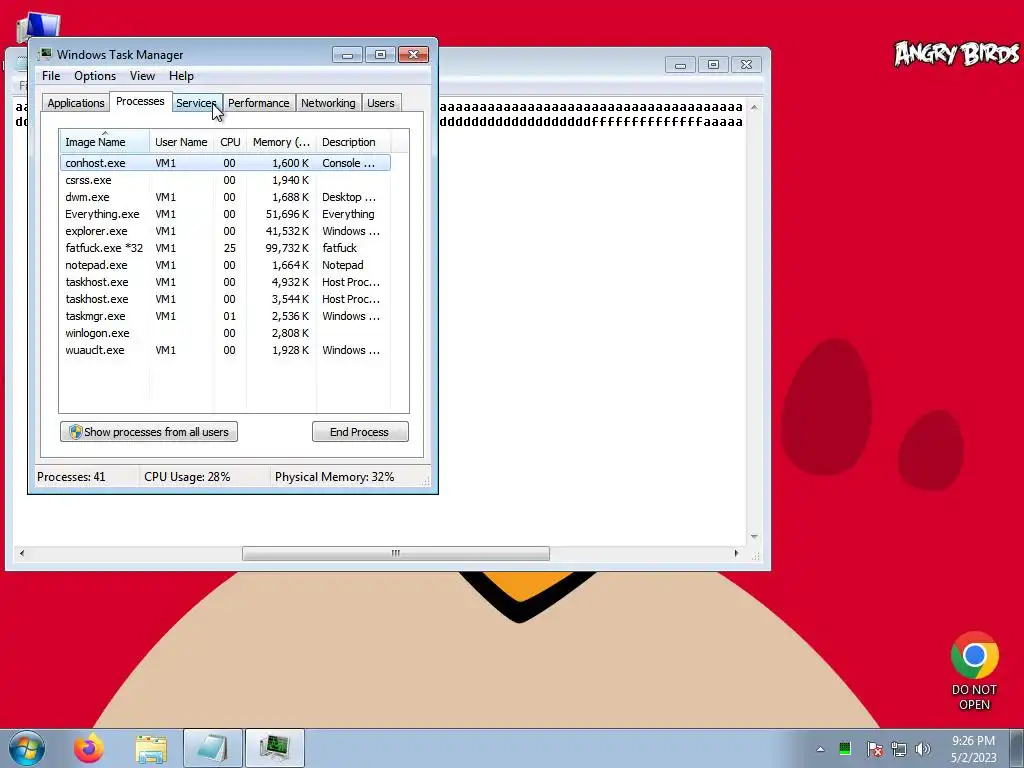The width and height of the screenshot is (1024, 768).
Task: Close the Notepad window behind
Action: 746,65
